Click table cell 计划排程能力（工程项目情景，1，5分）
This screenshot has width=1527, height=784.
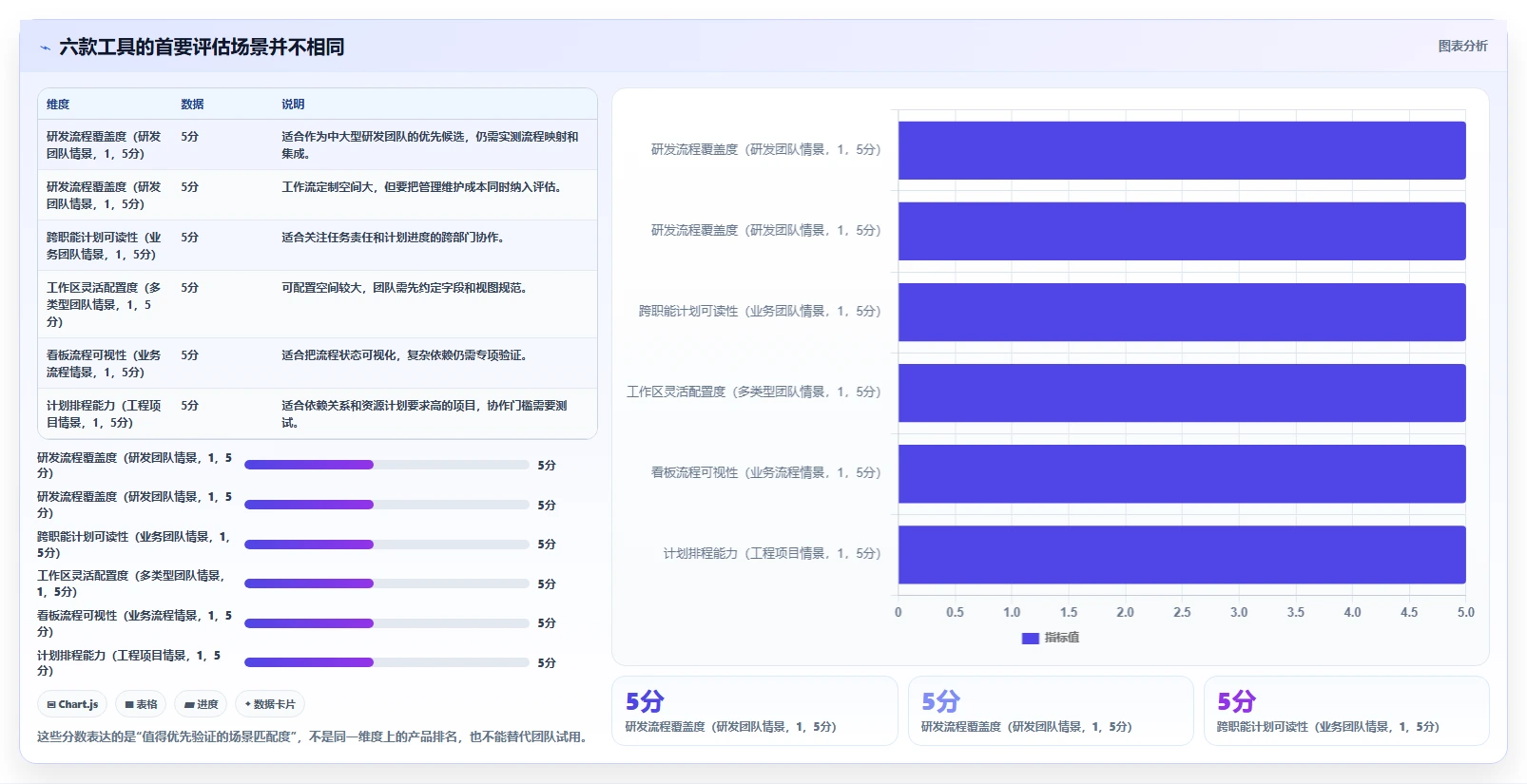pyautogui.click(x=104, y=414)
